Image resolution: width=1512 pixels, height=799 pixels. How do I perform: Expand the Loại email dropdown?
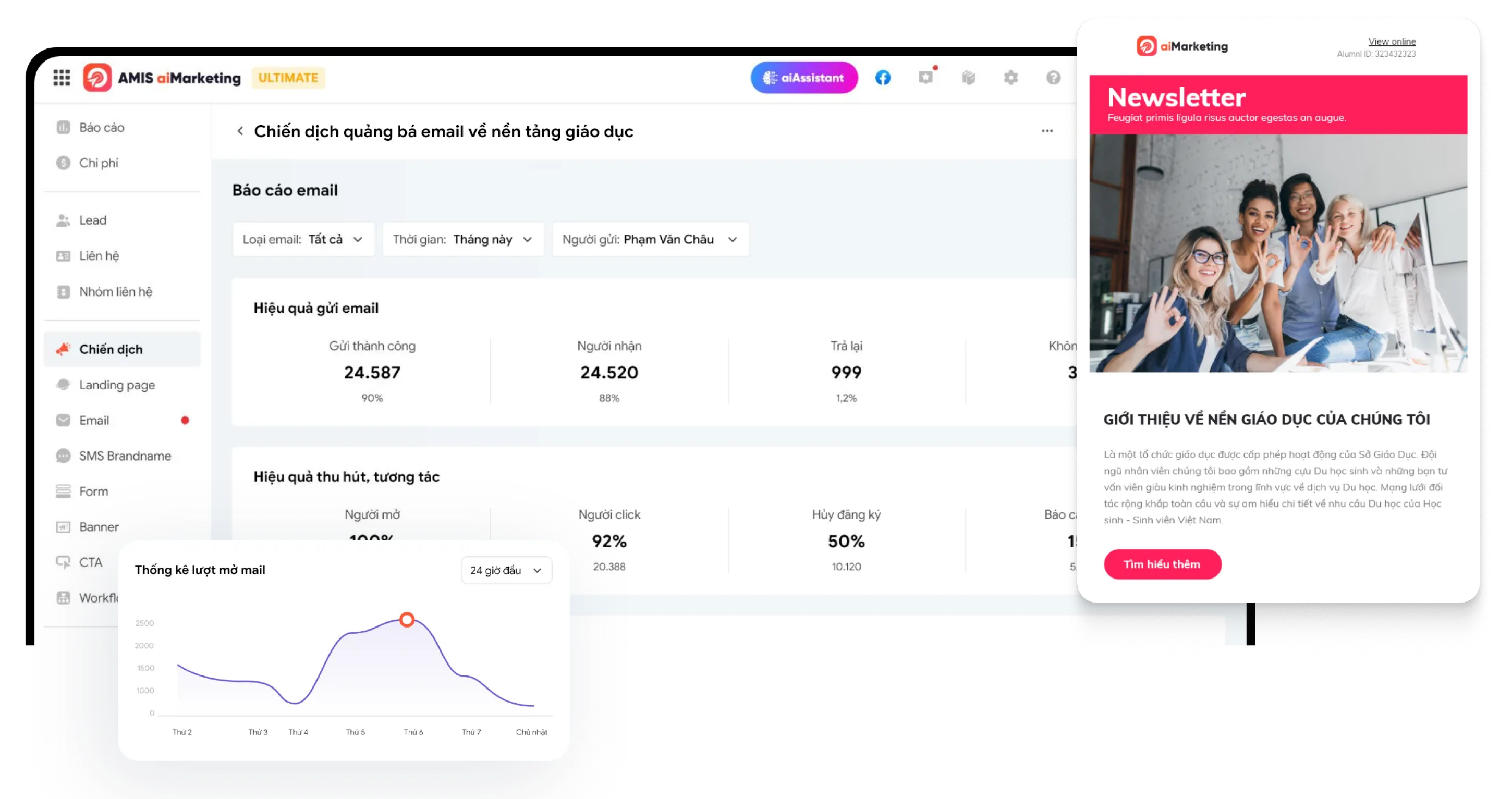[303, 239]
